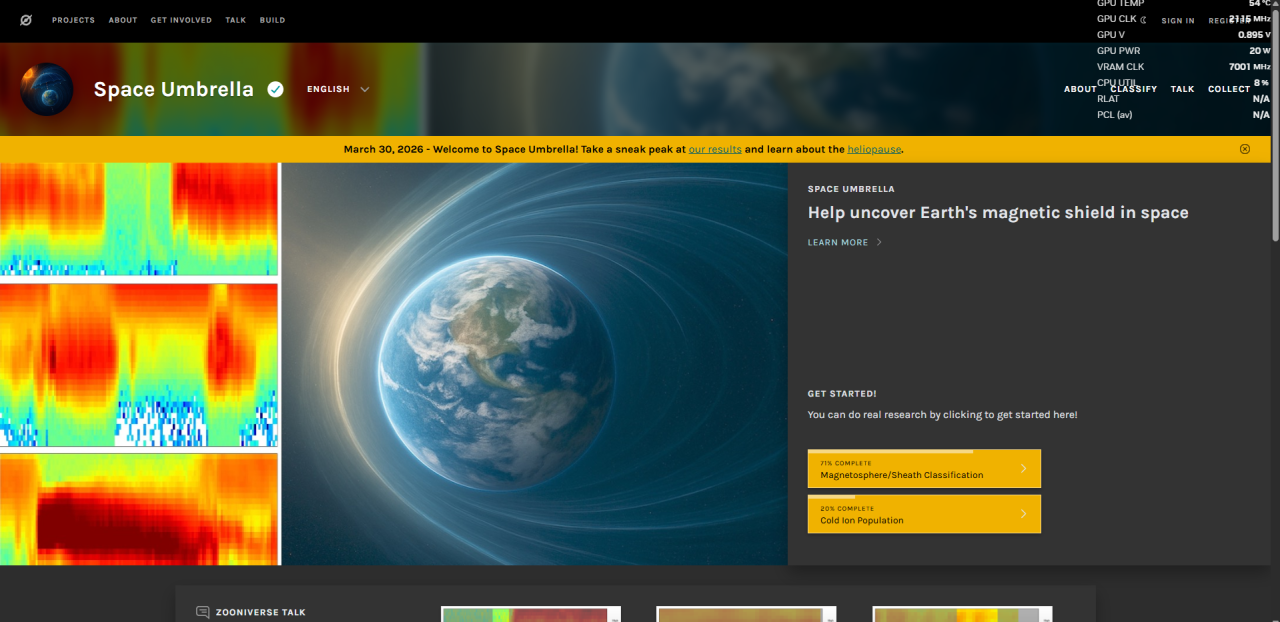Open About in the top Zooniverse bar

(x=123, y=20)
